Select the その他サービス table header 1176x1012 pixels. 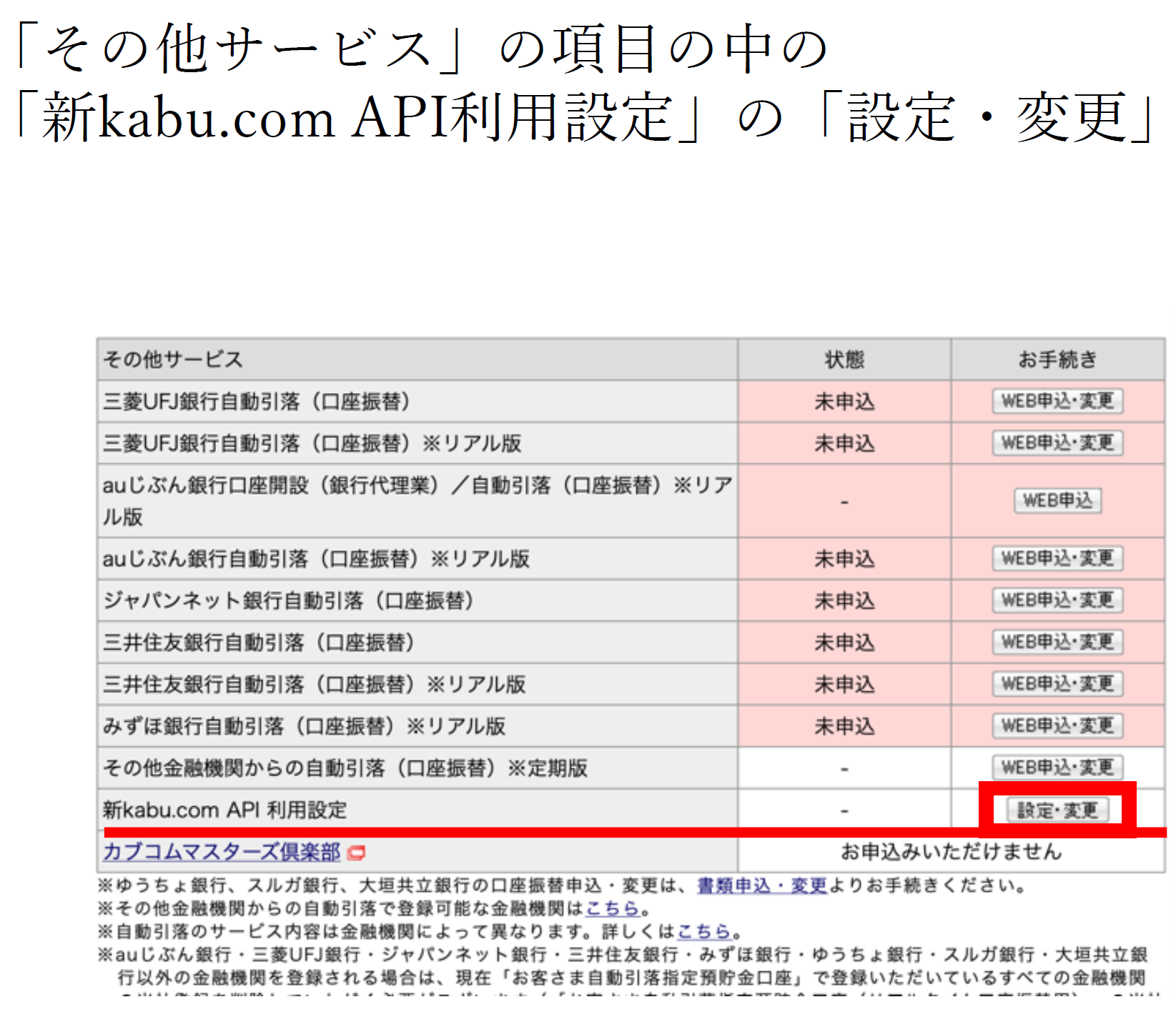[417, 359]
